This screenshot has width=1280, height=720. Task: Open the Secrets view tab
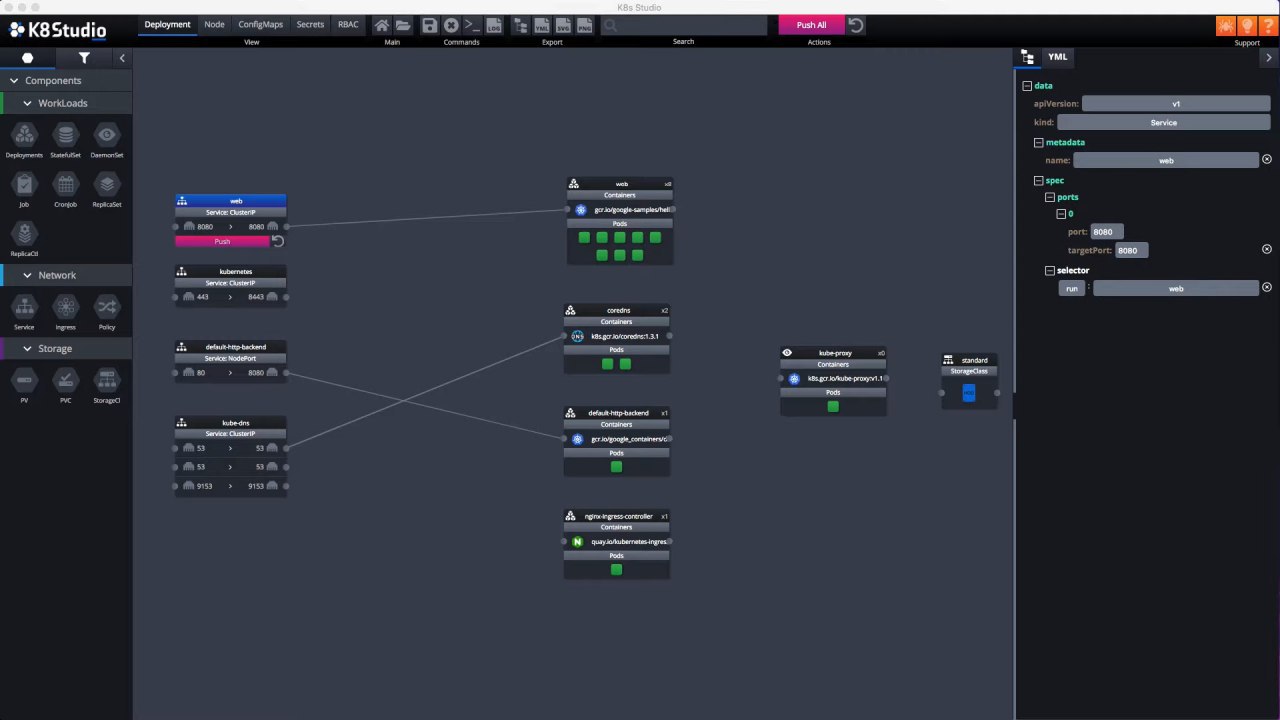(x=310, y=25)
